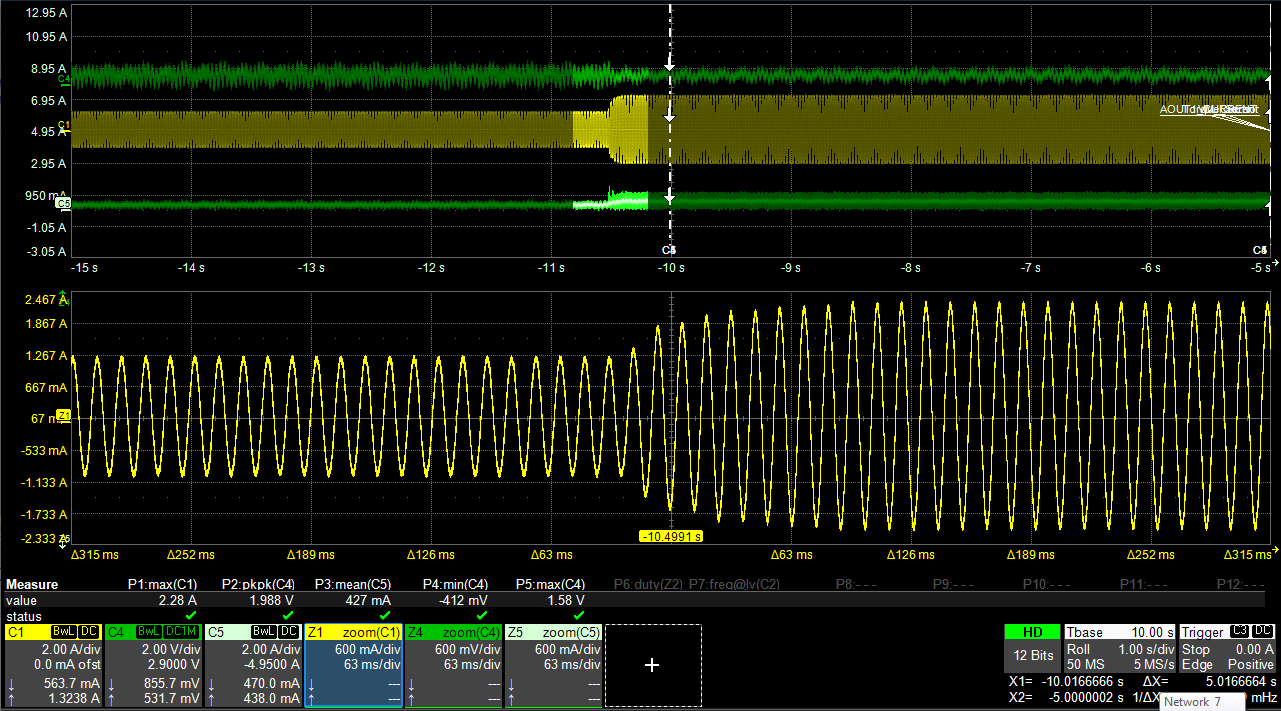Click the green status checkmark under P4

[x=482, y=616]
